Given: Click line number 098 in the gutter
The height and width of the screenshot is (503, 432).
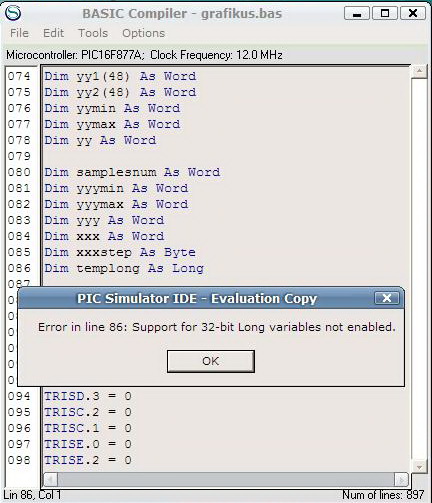Looking at the screenshot, I should [x=19, y=460].
